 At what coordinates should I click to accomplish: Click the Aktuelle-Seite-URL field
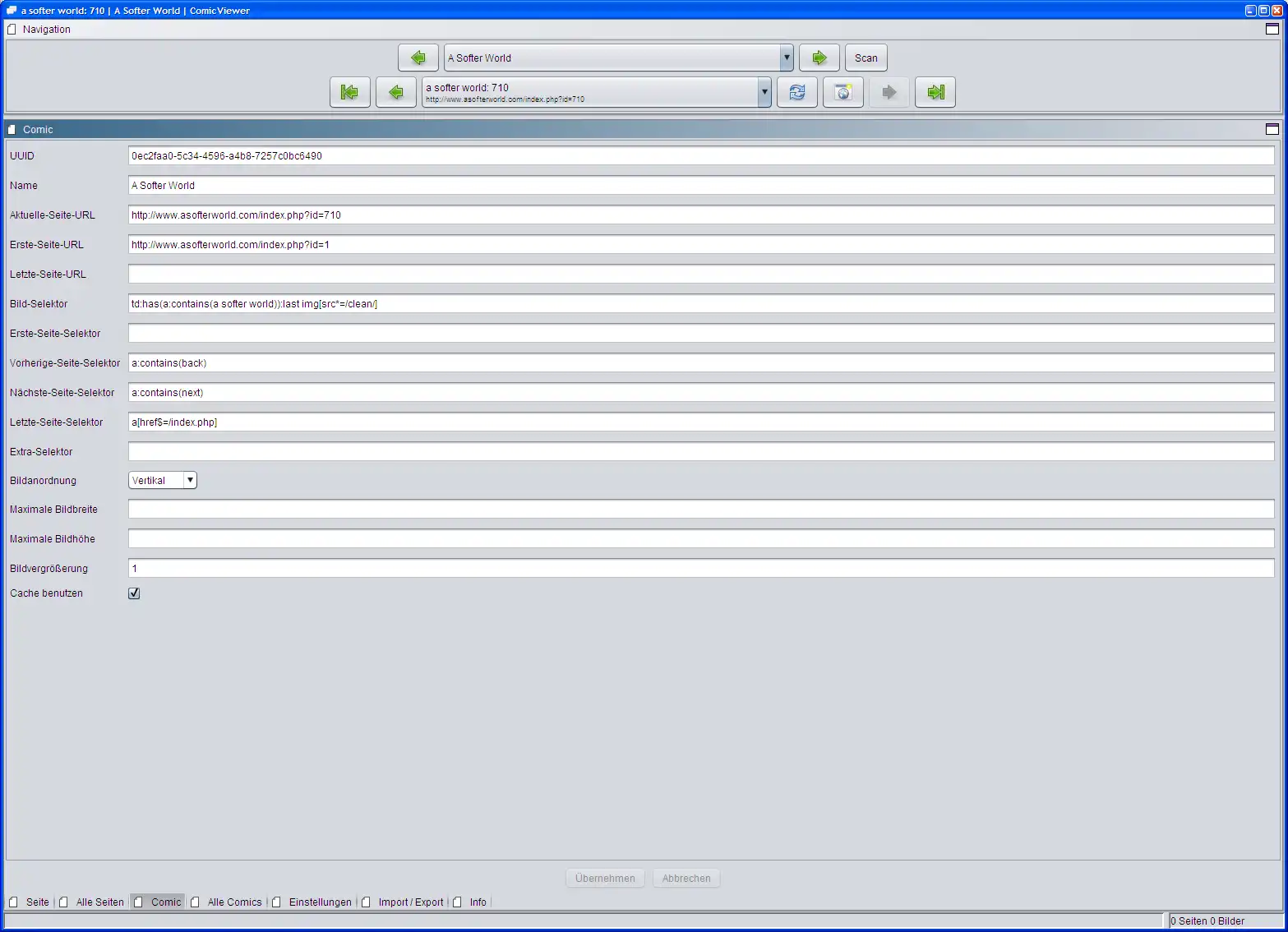click(x=701, y=215)
